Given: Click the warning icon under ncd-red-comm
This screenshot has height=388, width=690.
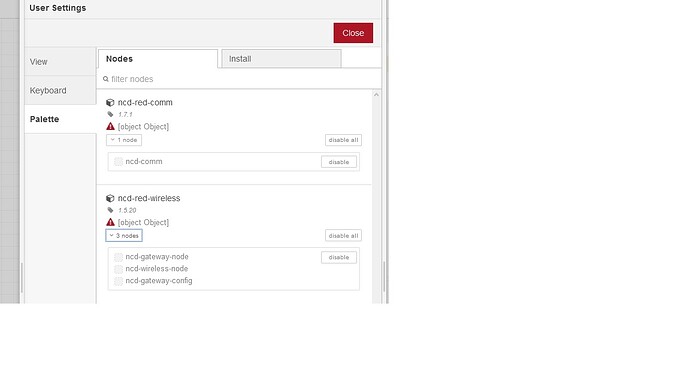Looking at the screenshot, I should tap(110, 126).
